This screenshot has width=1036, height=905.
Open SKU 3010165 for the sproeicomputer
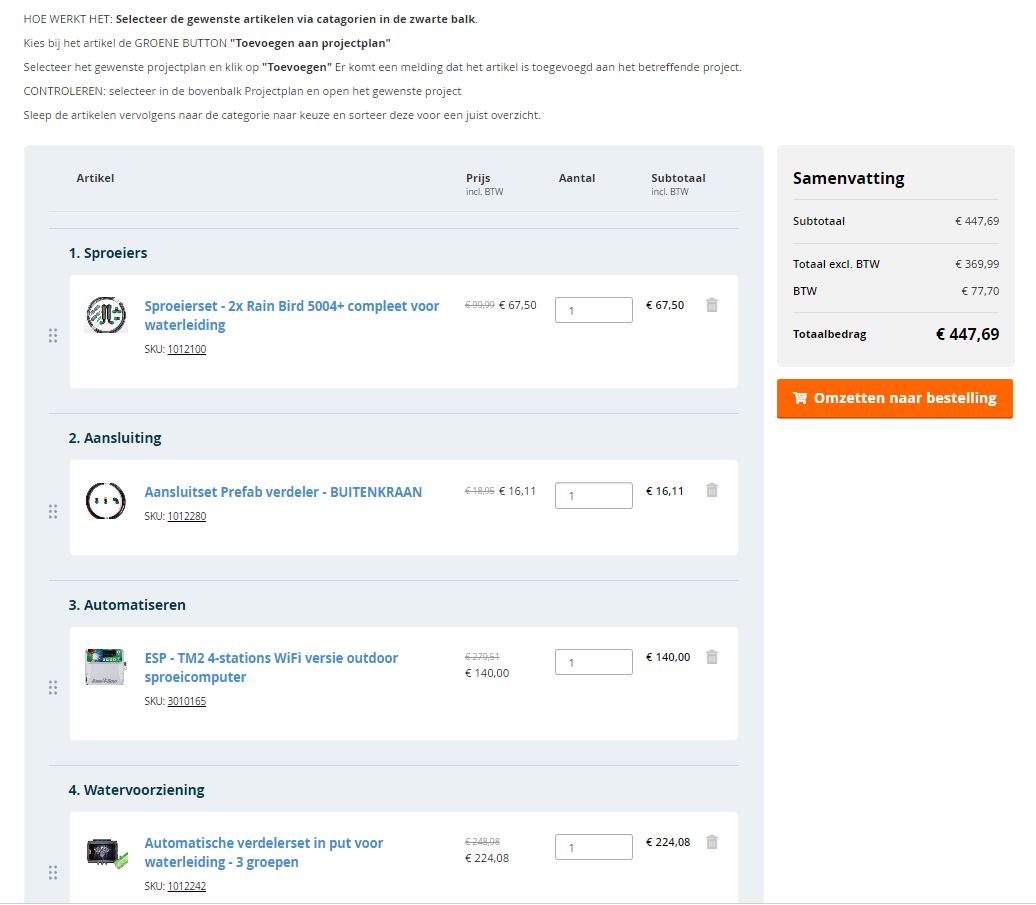188,701
